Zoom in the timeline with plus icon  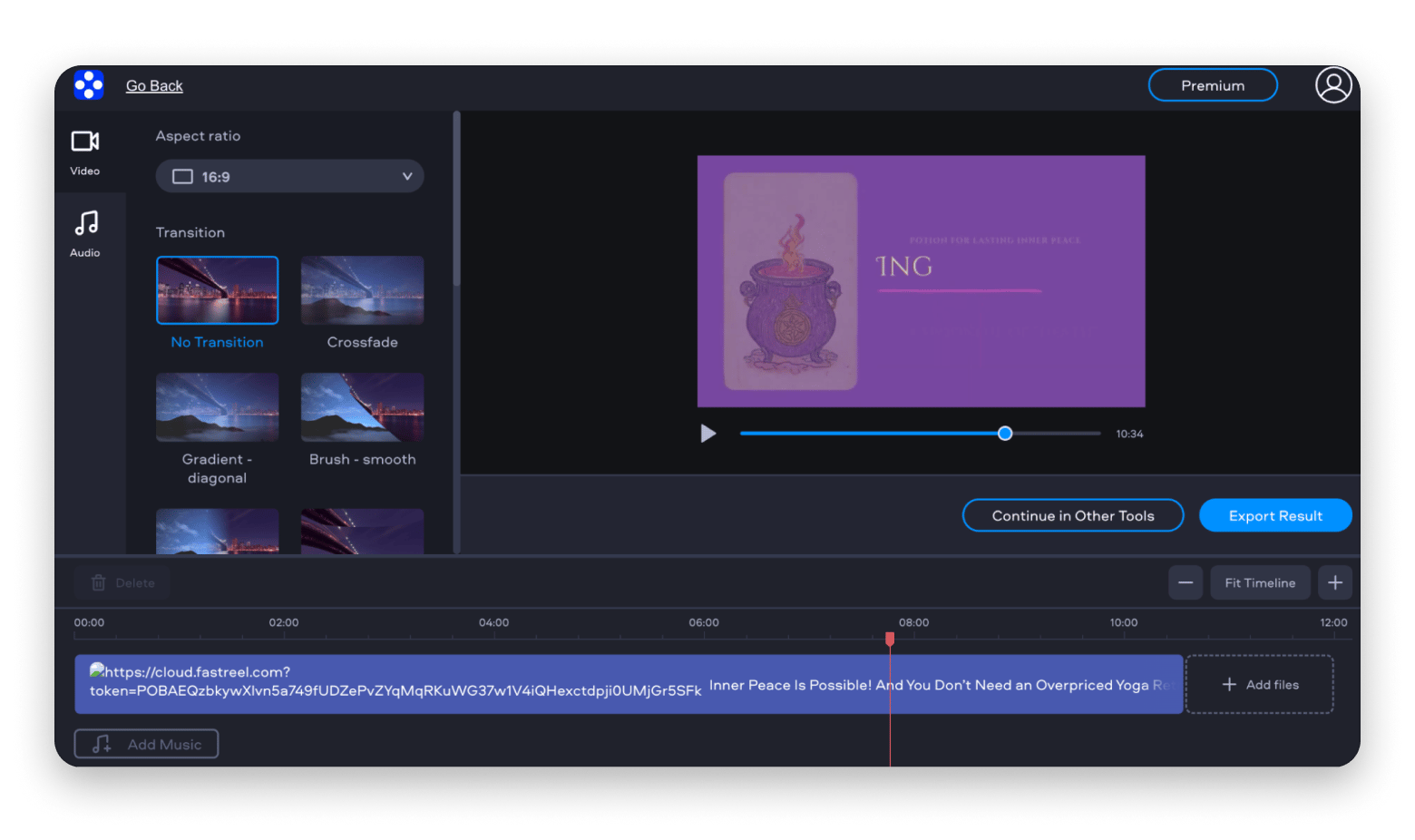1334,582
